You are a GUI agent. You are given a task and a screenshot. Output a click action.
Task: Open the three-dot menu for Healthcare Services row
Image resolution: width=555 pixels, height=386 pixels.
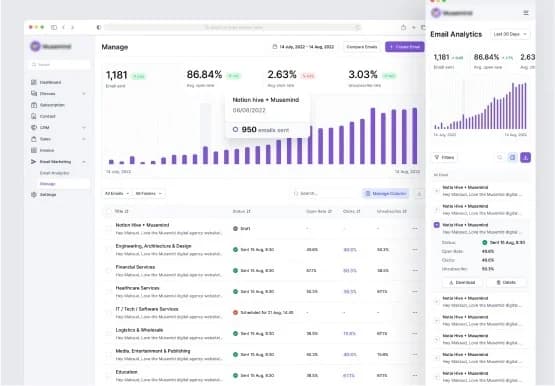(x=415, y=292)
